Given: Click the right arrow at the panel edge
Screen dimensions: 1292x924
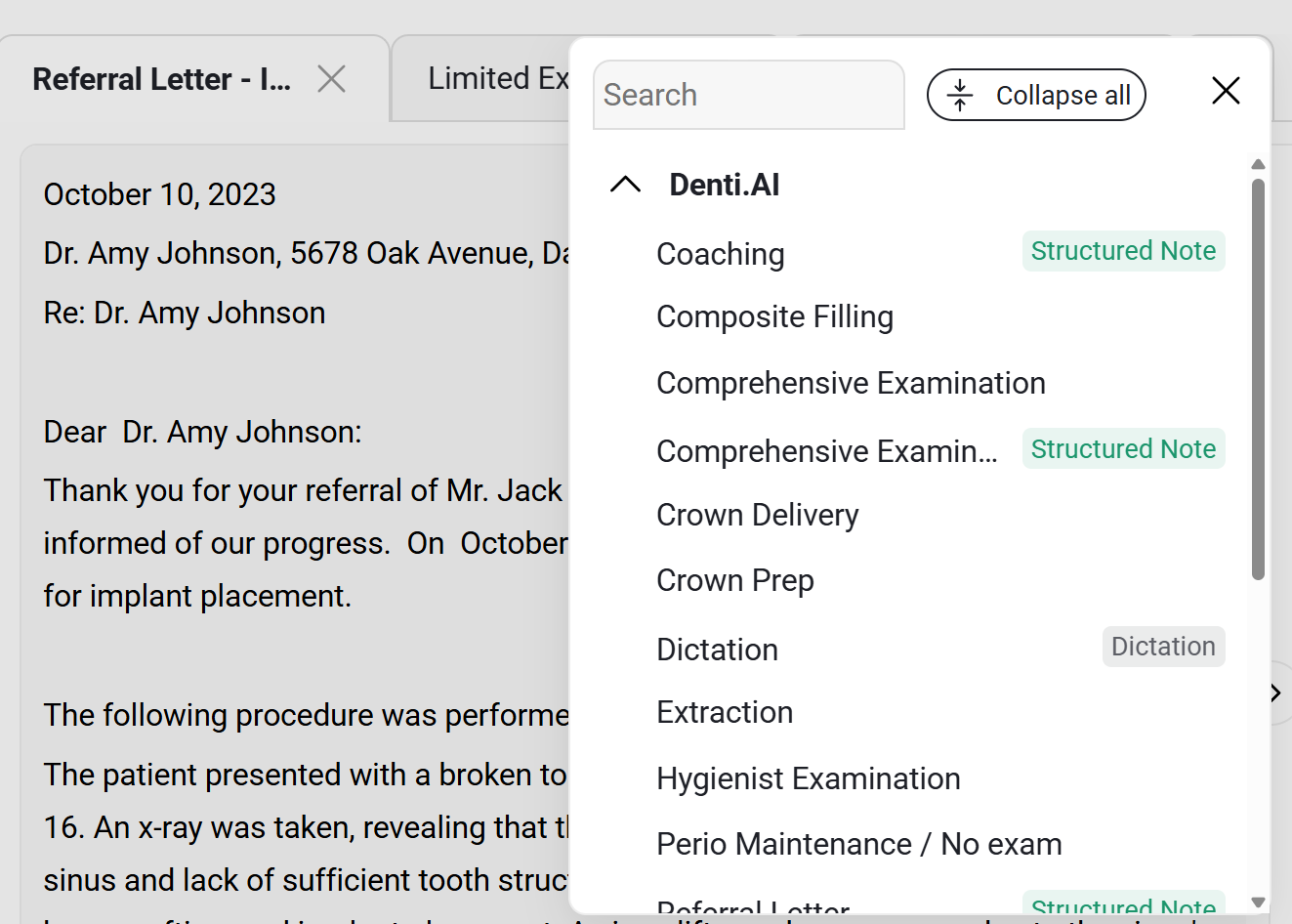Looking at the screenshot, I should click(x=1275, y=693).
